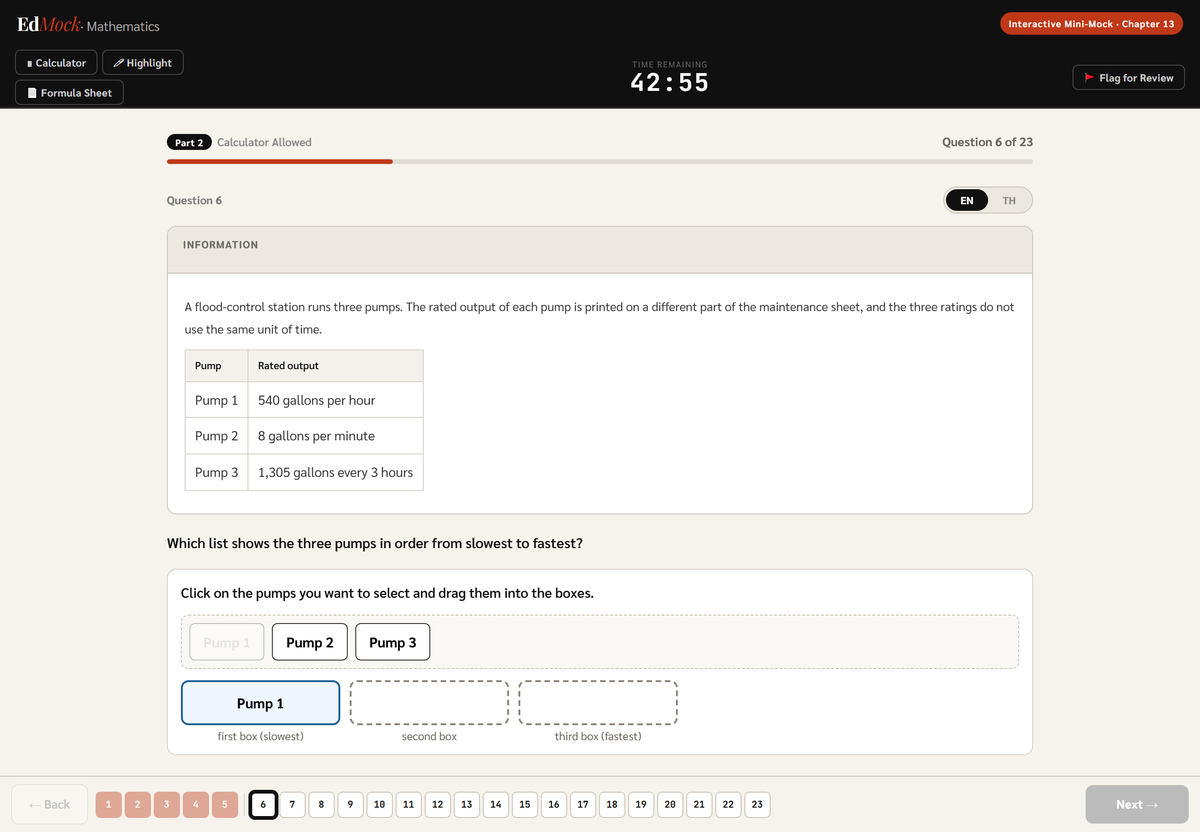This screenshot has height=832, width=1200.
Task: Jump to question 16
Action: coord(553,804)
